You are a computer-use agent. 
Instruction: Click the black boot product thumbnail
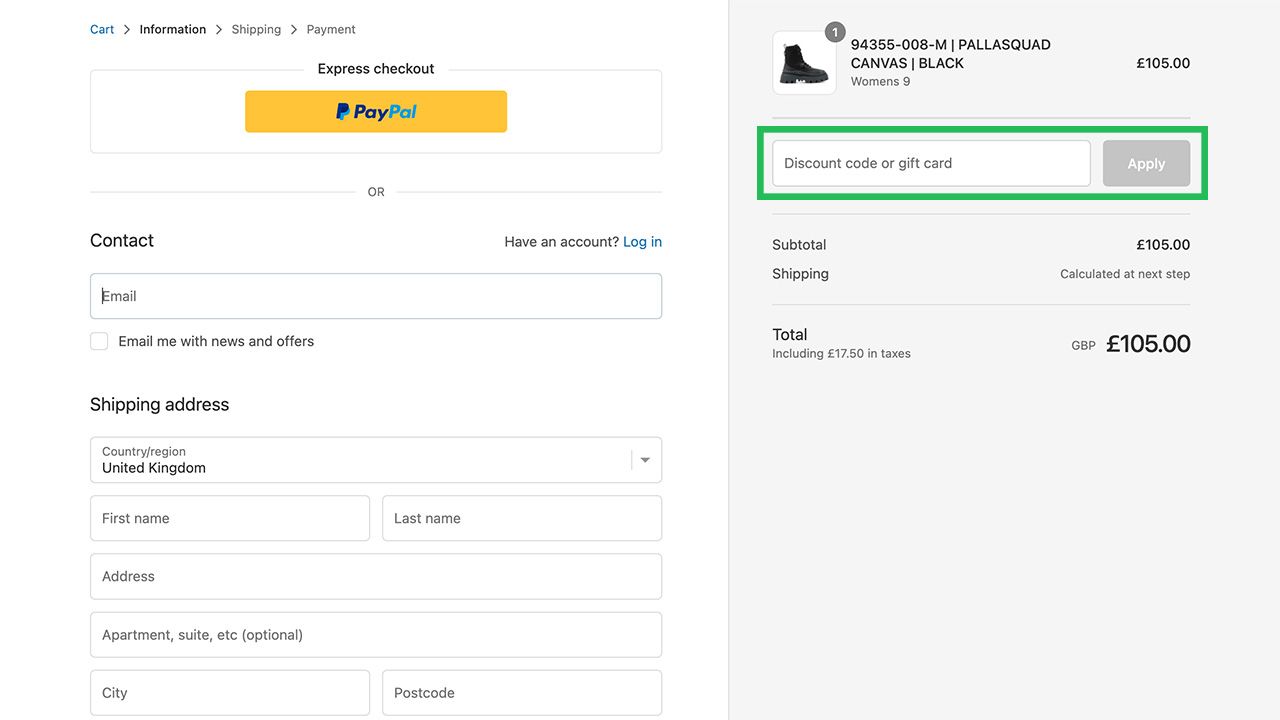tap(804, 63)
